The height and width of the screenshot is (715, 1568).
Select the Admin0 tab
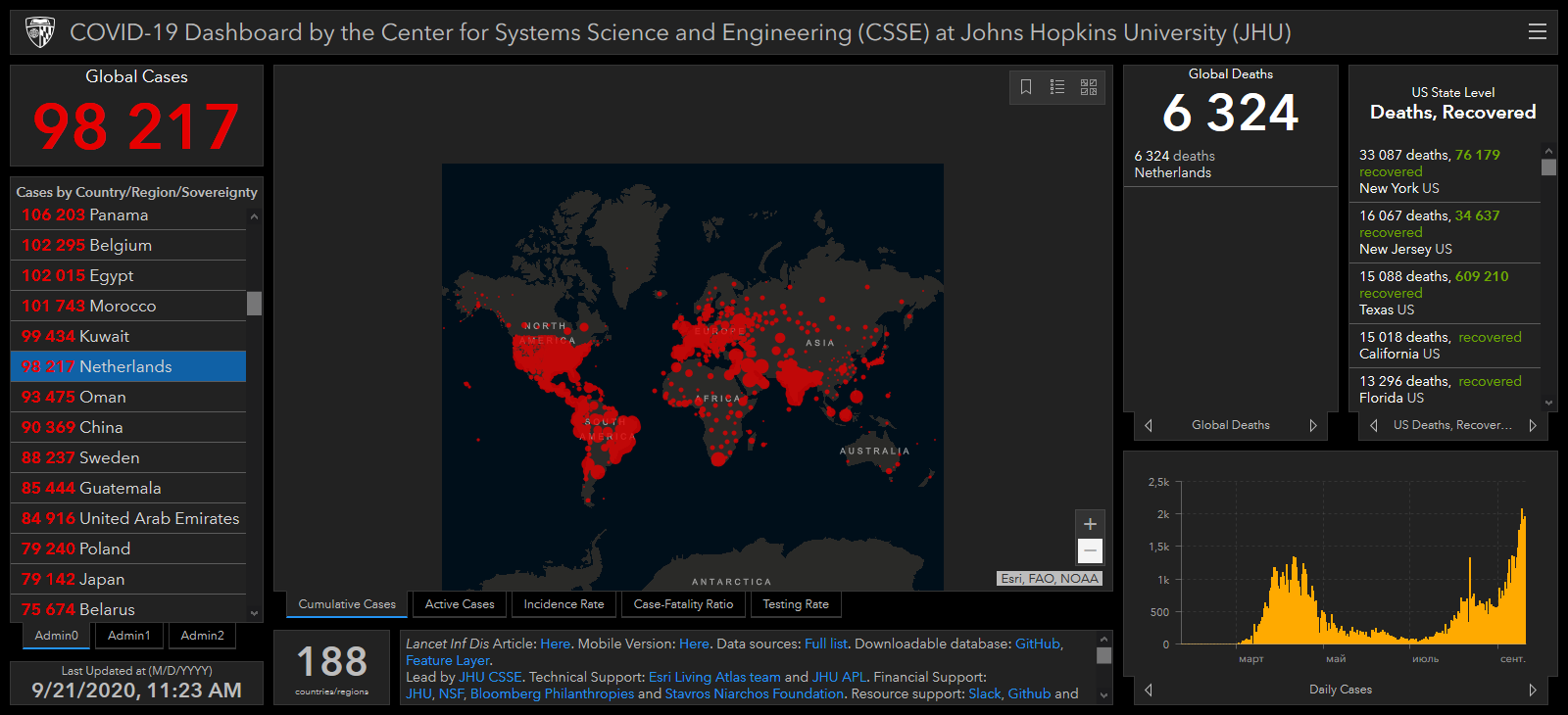57,636
